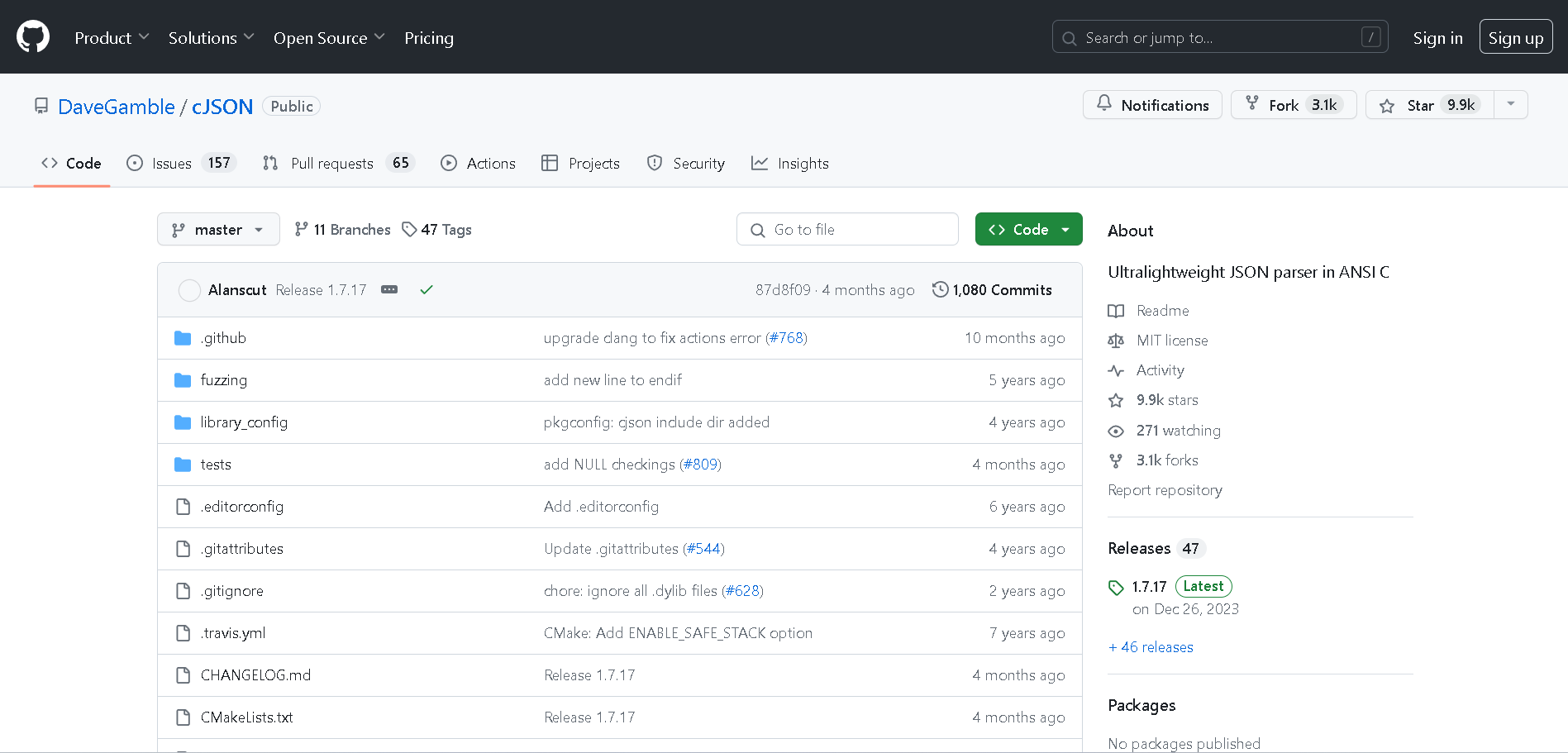Open the + 46 releases link

[1151, 647]
